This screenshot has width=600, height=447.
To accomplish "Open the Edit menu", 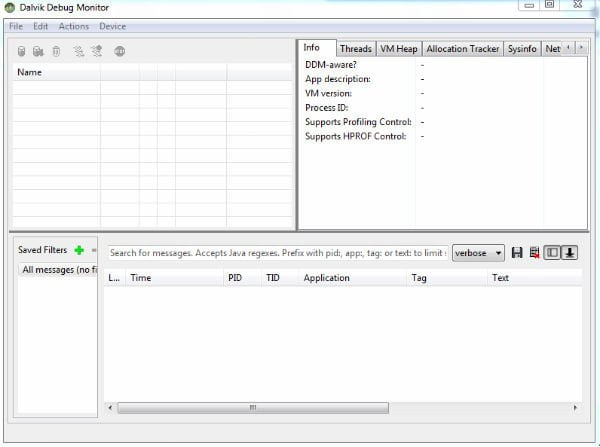I will pos(40,26).
